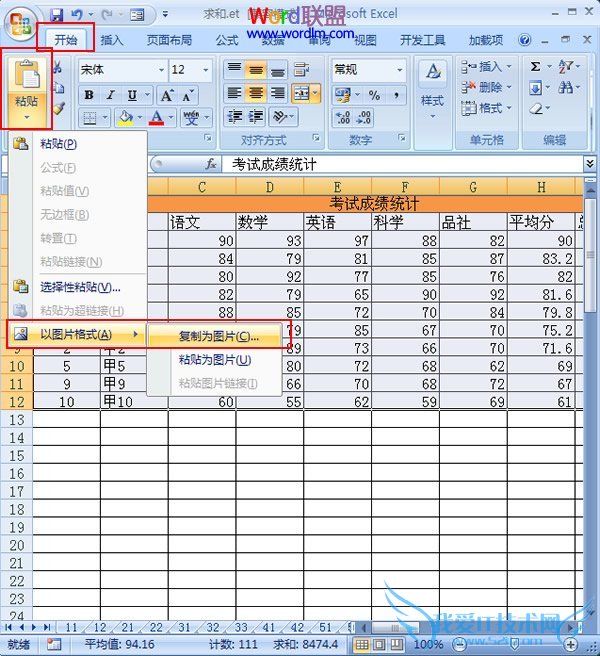
Task: Expand the formula bar
Action: (590, 164)
